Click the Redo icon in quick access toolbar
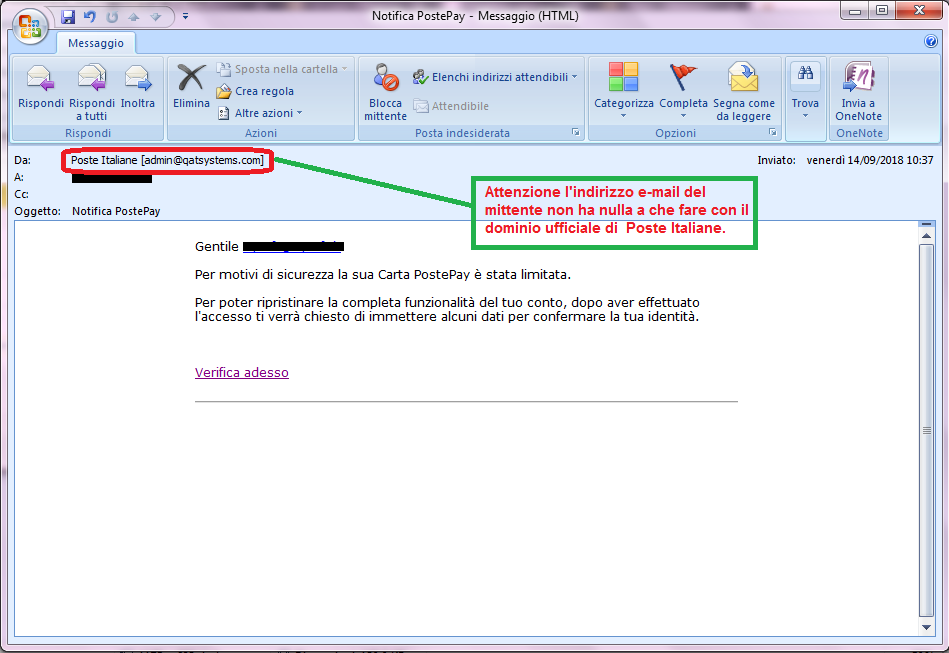The height and width of the screenshot is (653, 949). 112,16
